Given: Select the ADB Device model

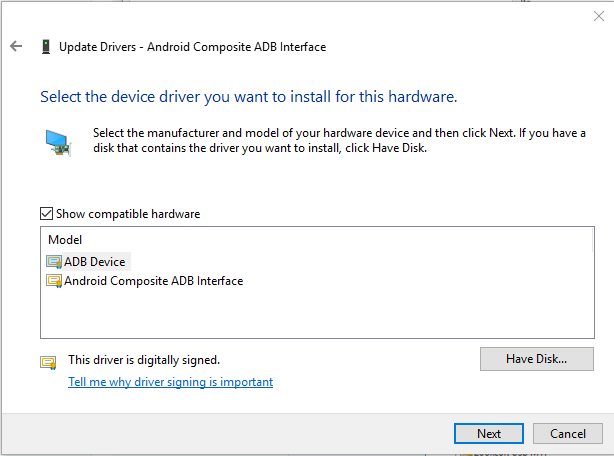Looking at the screenshot, I should pyautogui.click(x=95, y=262).
